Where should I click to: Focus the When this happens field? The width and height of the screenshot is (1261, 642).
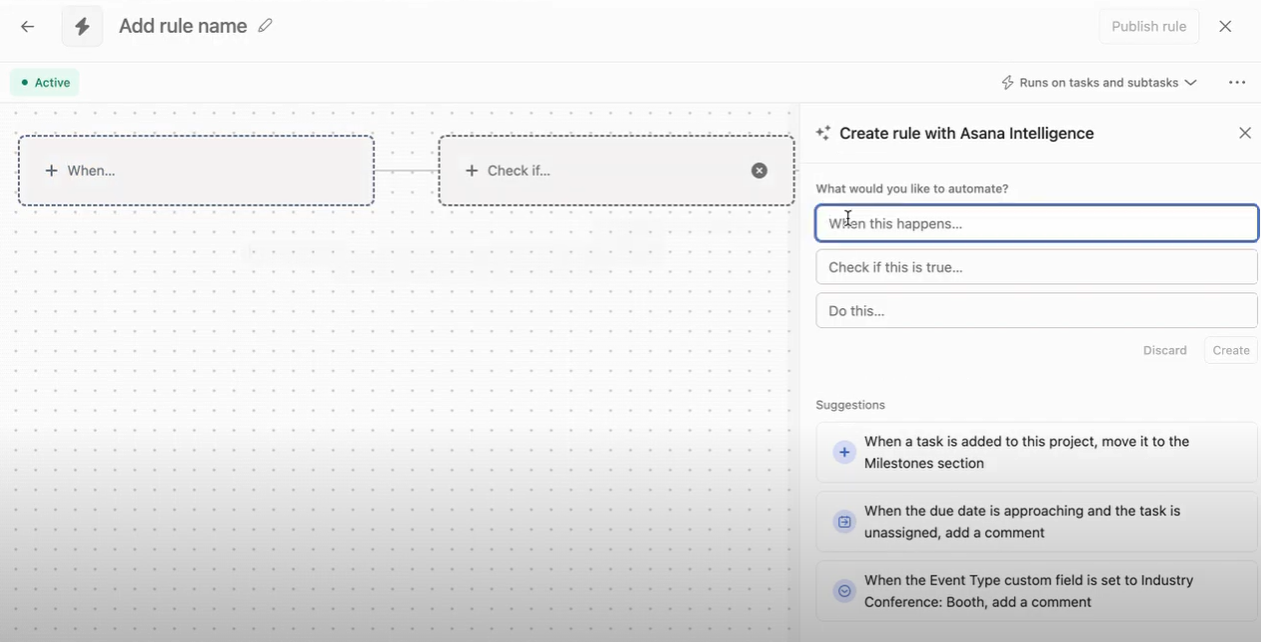pyautogui.click(x=1036, y=223)
